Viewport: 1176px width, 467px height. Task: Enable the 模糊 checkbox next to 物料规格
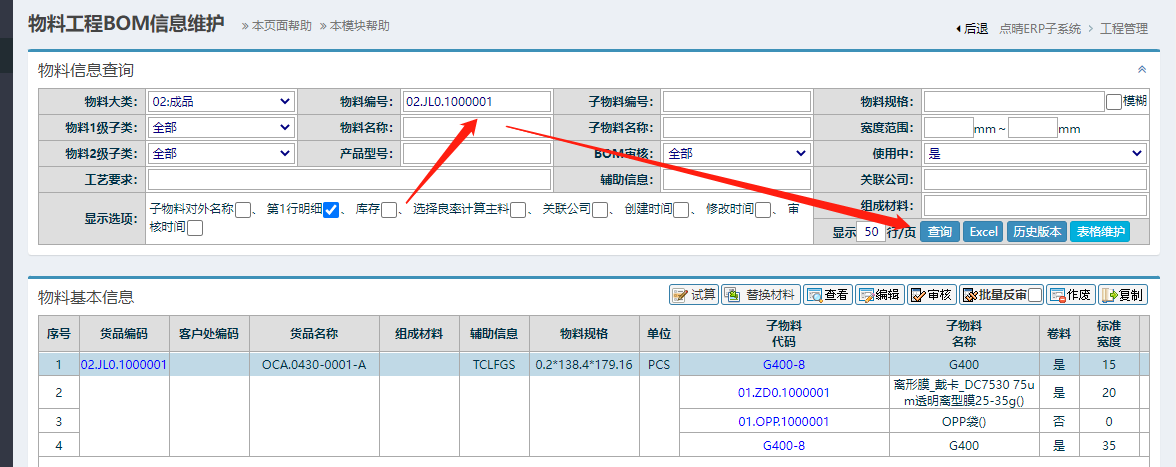[x=1114, y=101]
